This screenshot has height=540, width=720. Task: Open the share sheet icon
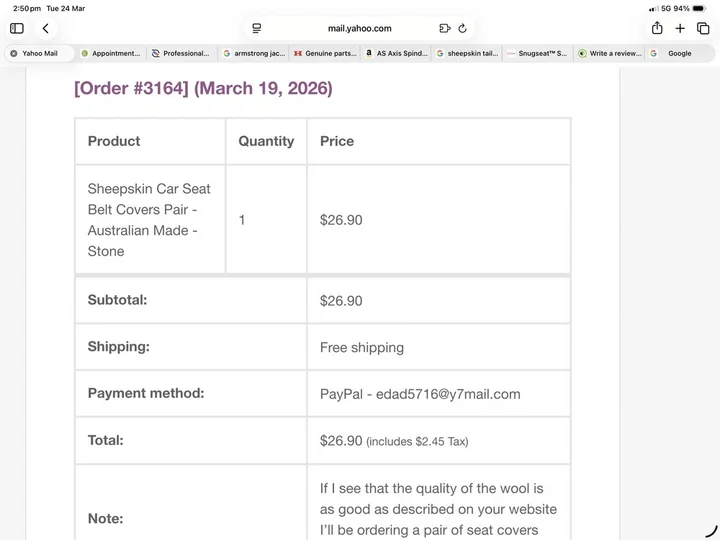pos(657,28)
